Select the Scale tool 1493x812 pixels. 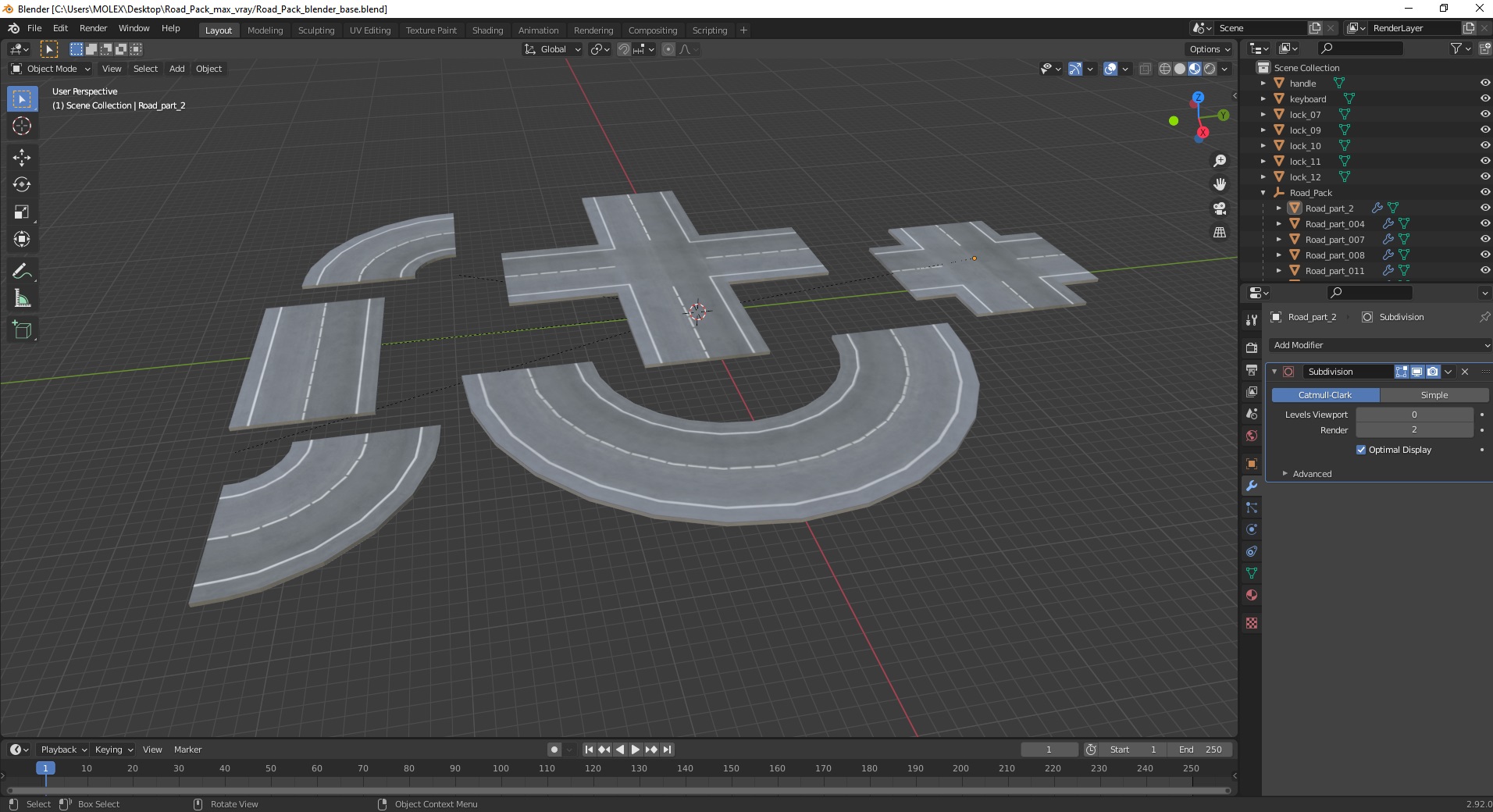22,212
